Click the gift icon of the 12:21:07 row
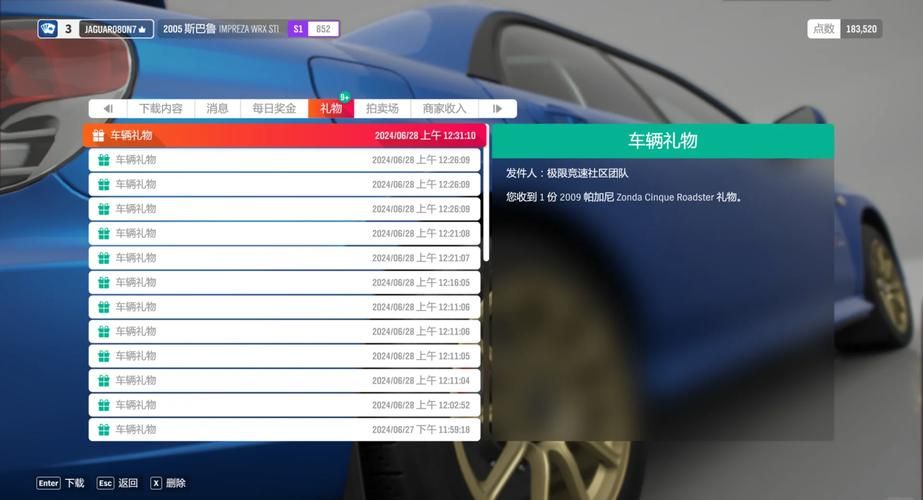The height and width of the screenshot is (500, 923). (x=104, y=258)
